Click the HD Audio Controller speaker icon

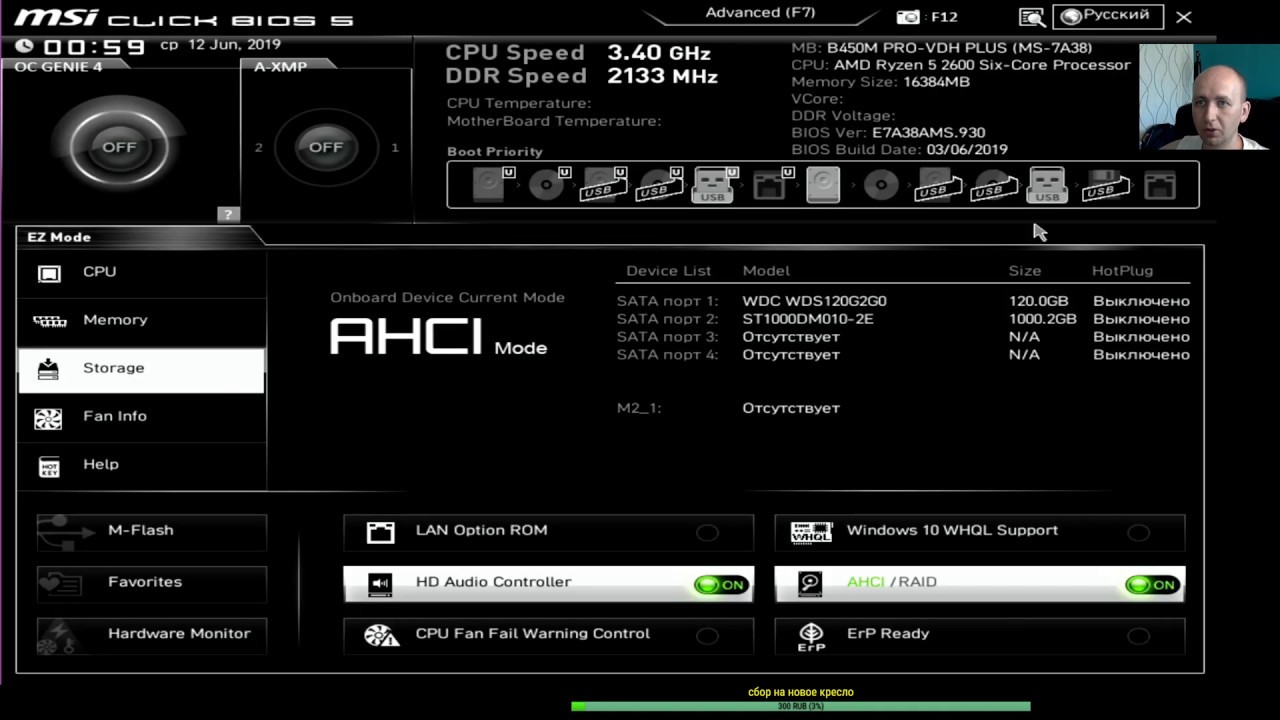coord(380,584)
